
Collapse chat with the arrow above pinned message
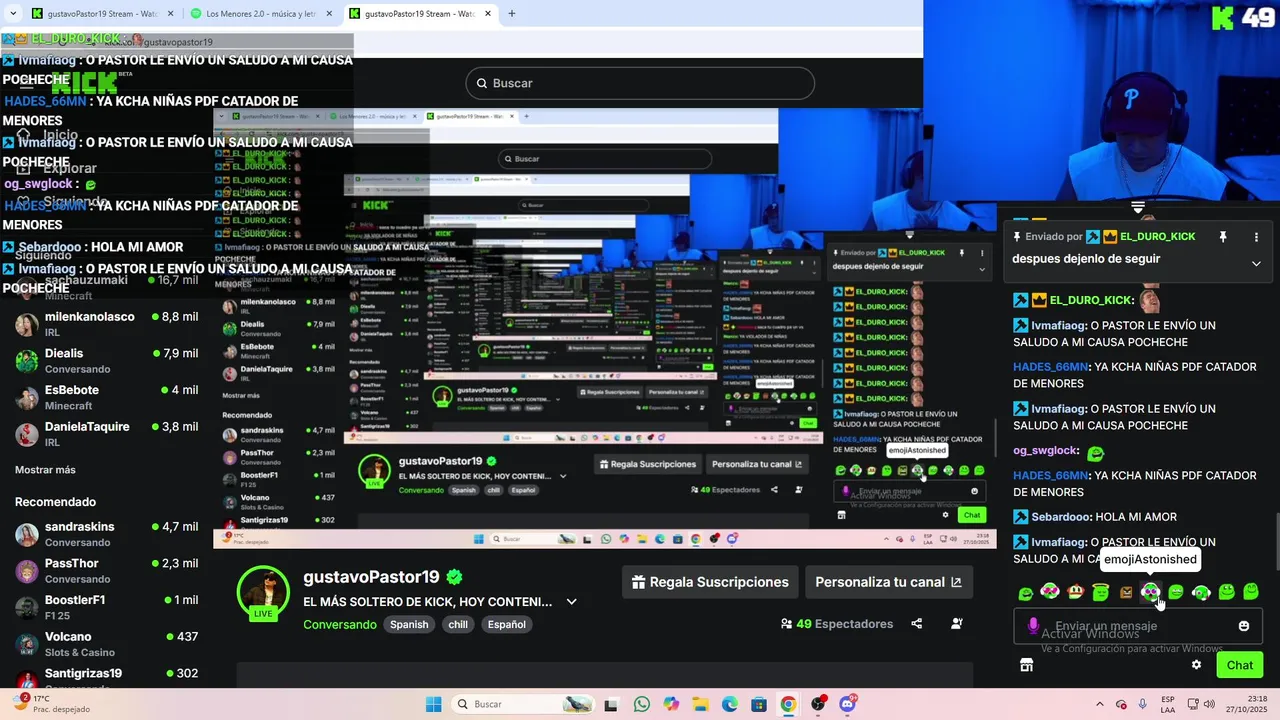1138,207
